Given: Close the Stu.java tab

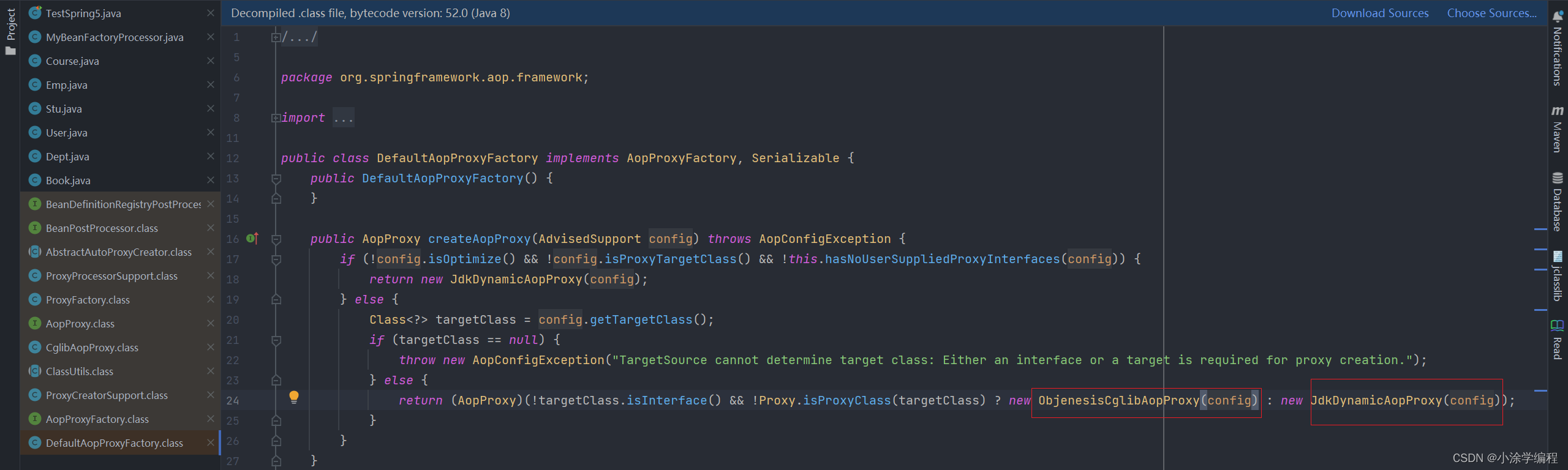Looking at the screenshot, I should tap(211, 108).
